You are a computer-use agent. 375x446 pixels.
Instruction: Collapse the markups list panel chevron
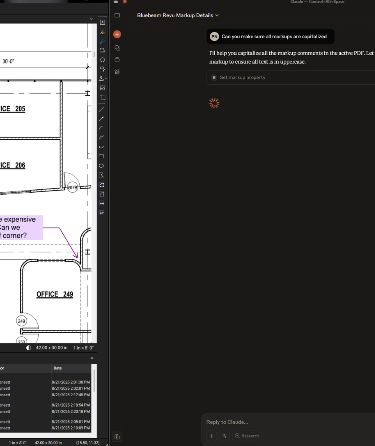[x=92, y=358]
